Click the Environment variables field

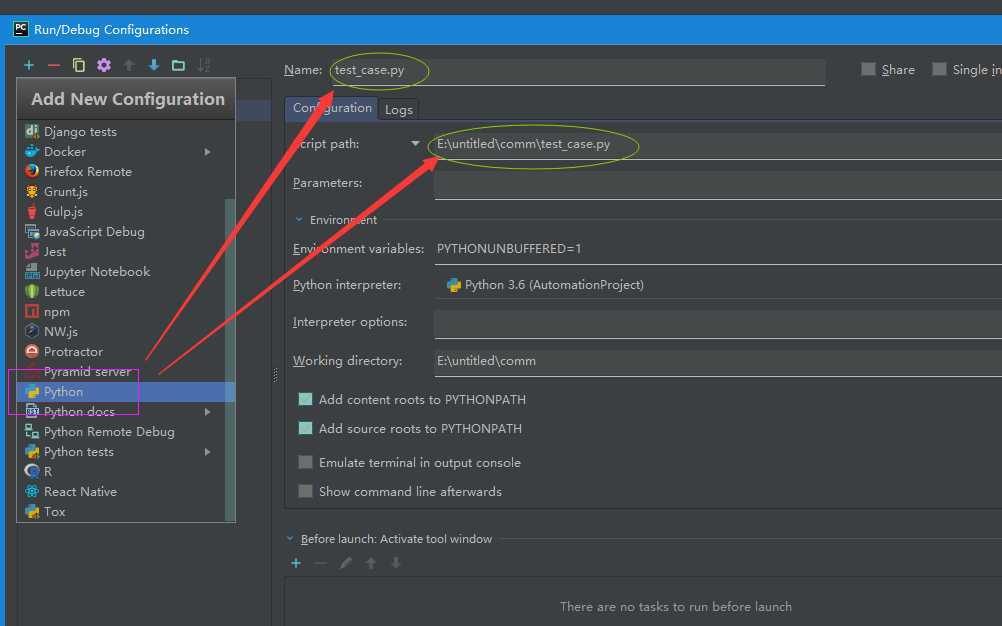(718, 250)
